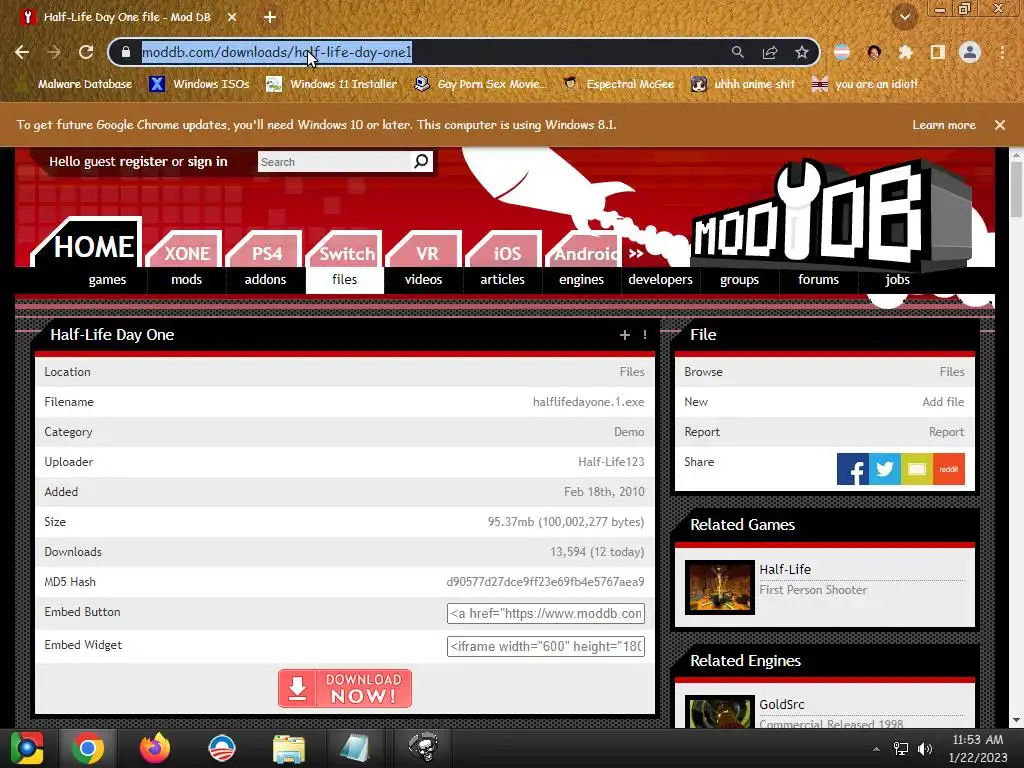Click the register link
Image resolution: width=1024 pixels, height=768 pixels.
click(143, 161)
